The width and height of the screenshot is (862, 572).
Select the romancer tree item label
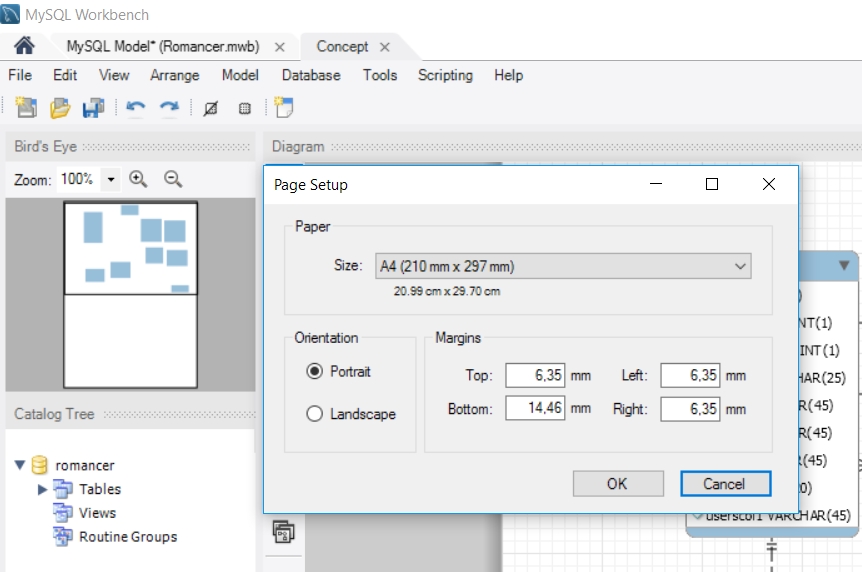pyautogui.click(x=85, y=465)
